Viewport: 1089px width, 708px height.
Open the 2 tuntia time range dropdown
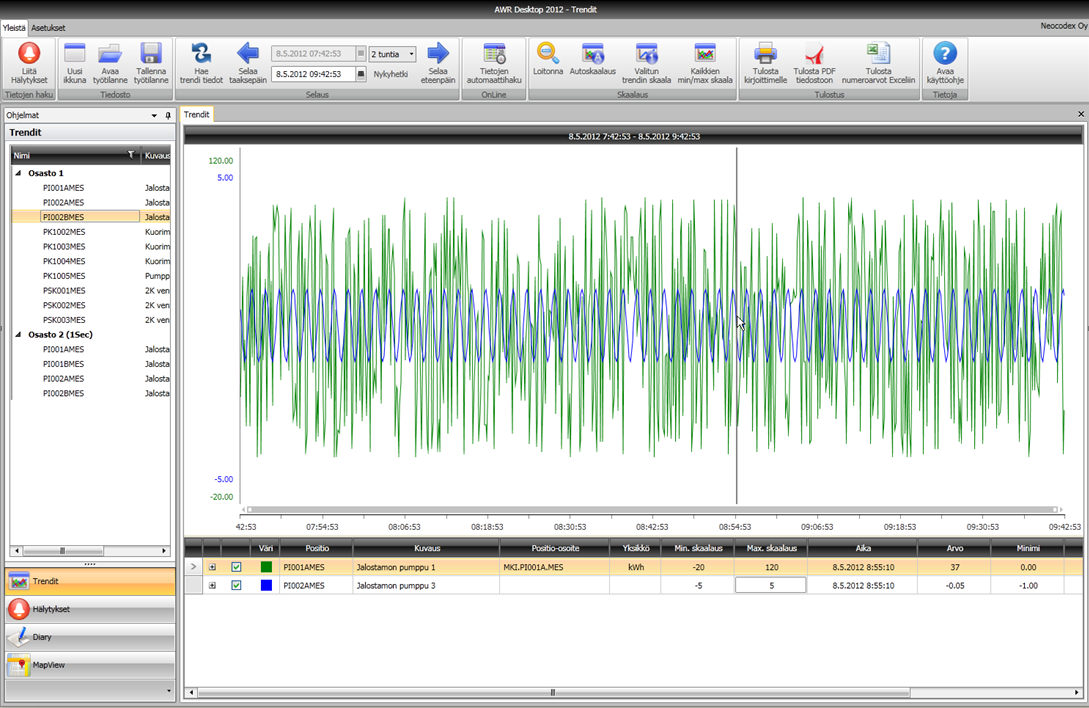click(x=411, y=54)
